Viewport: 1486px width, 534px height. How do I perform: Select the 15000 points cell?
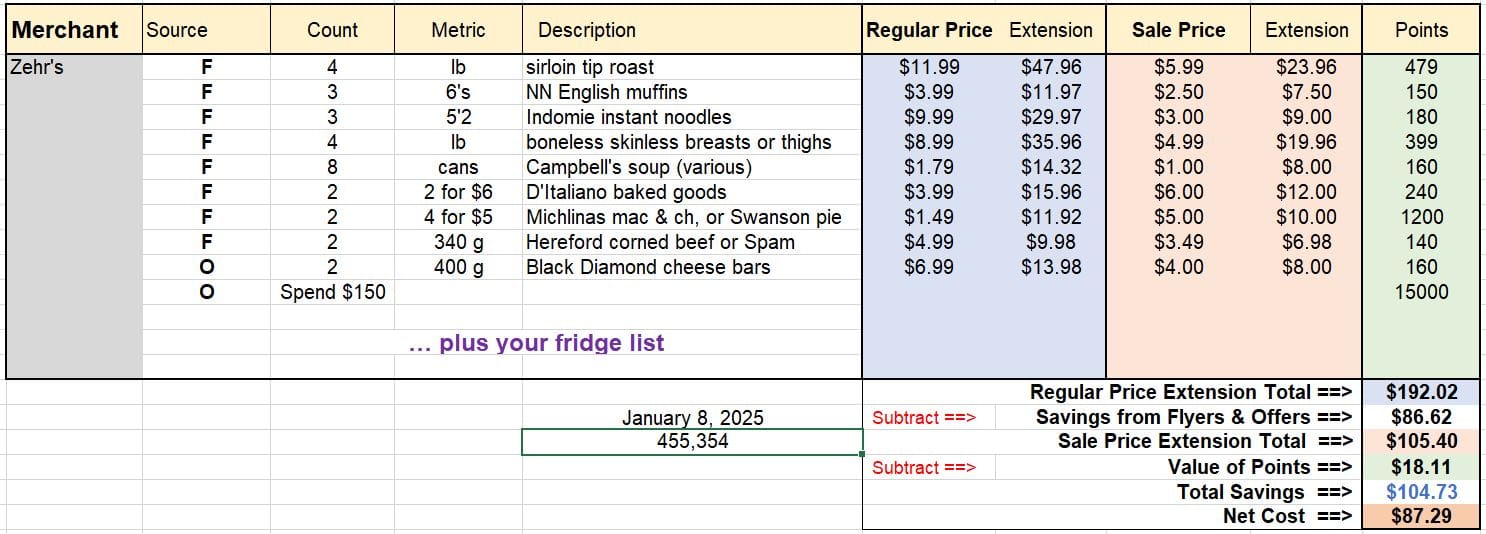1421,292
